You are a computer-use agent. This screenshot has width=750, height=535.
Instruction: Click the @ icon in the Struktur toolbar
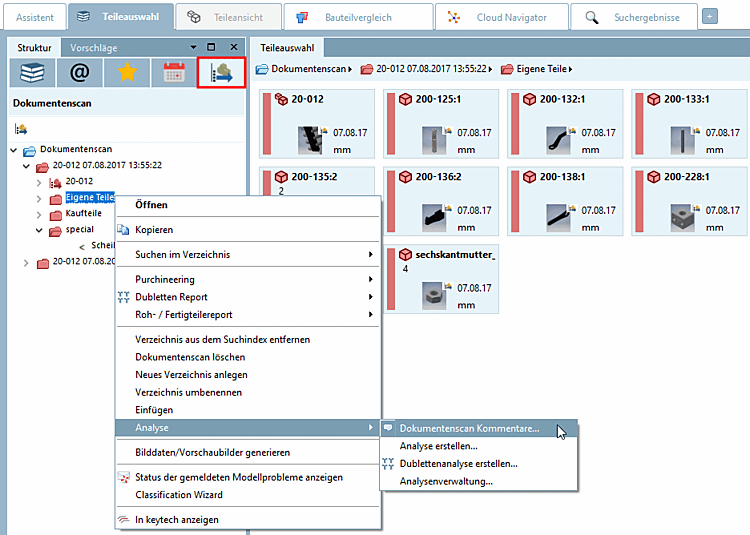[79, 73]
